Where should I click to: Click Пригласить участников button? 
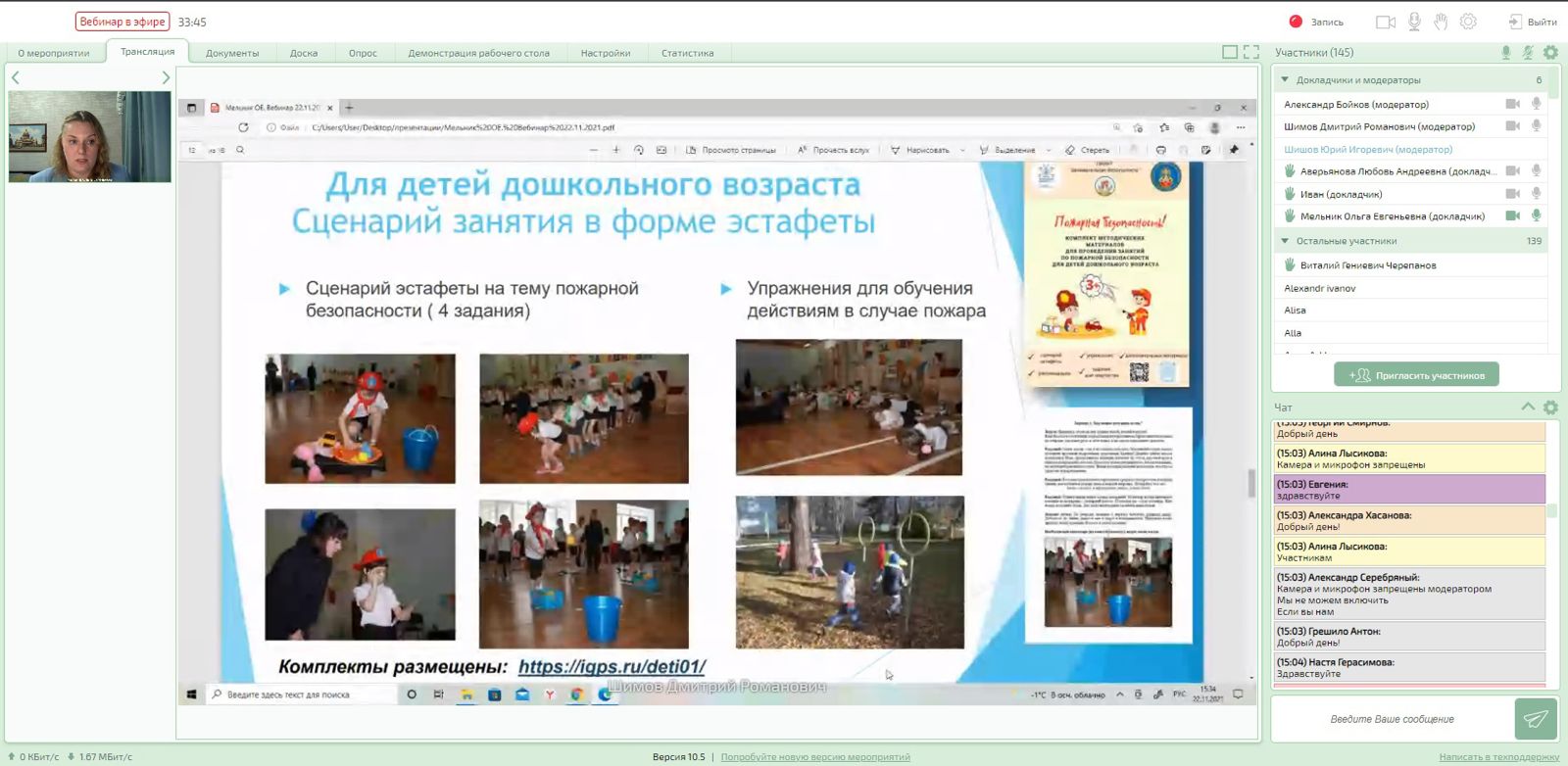[x=1416, y=375]
